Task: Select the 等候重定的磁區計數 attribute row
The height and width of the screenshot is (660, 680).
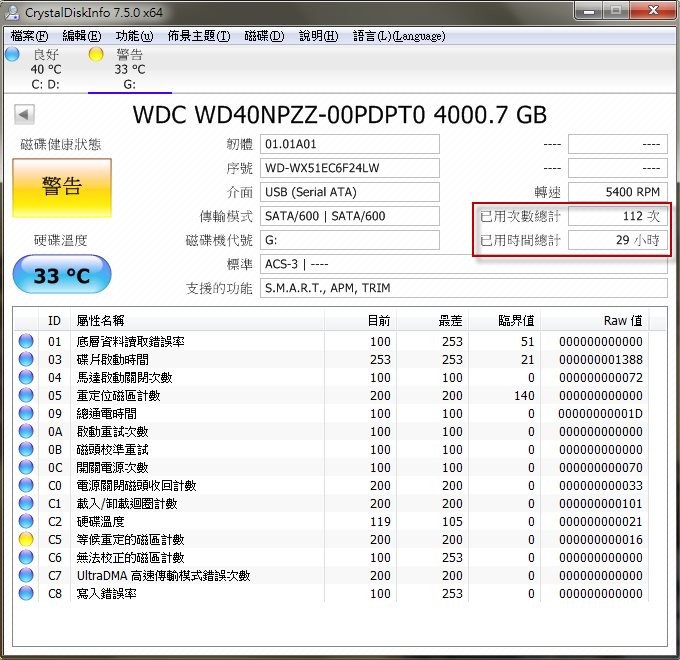Action: 332,539
